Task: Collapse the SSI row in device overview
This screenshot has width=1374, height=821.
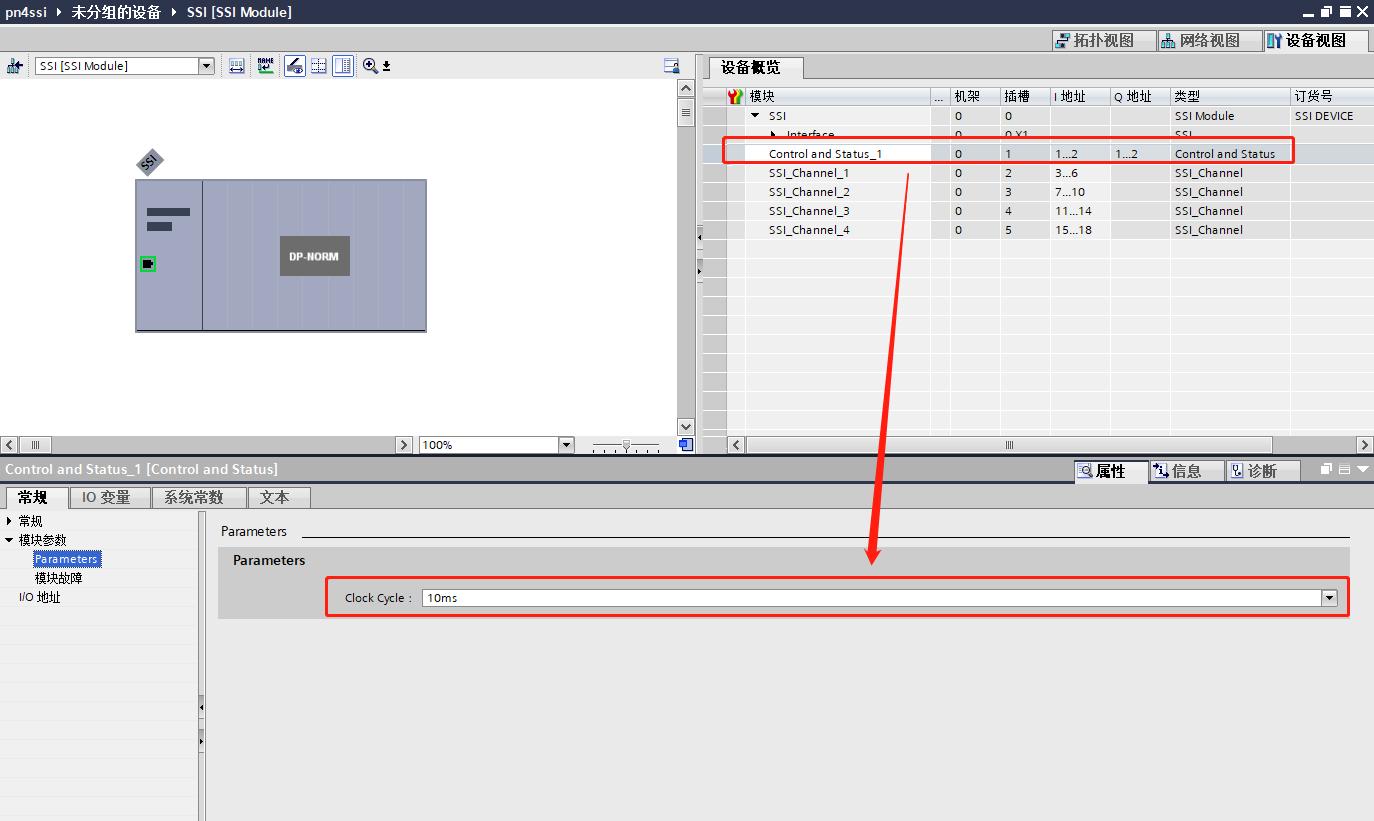Action: [x=756, y=116]
